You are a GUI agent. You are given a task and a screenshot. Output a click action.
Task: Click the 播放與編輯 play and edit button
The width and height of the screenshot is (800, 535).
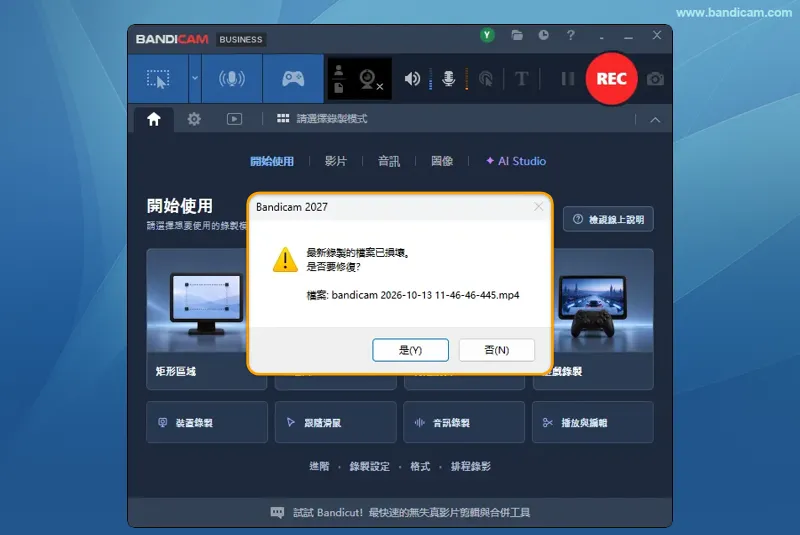point(592,422)
